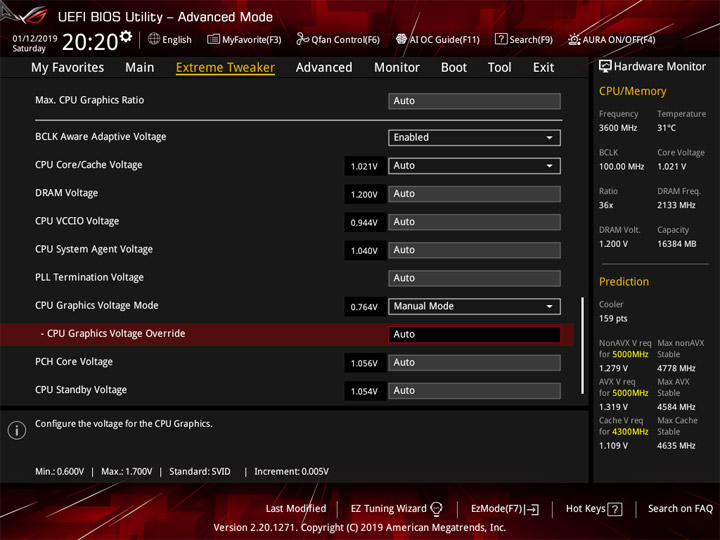Viewport: 720px width, 540px height.
Task: Click Search(F9) label
Action: click(531, 40)
